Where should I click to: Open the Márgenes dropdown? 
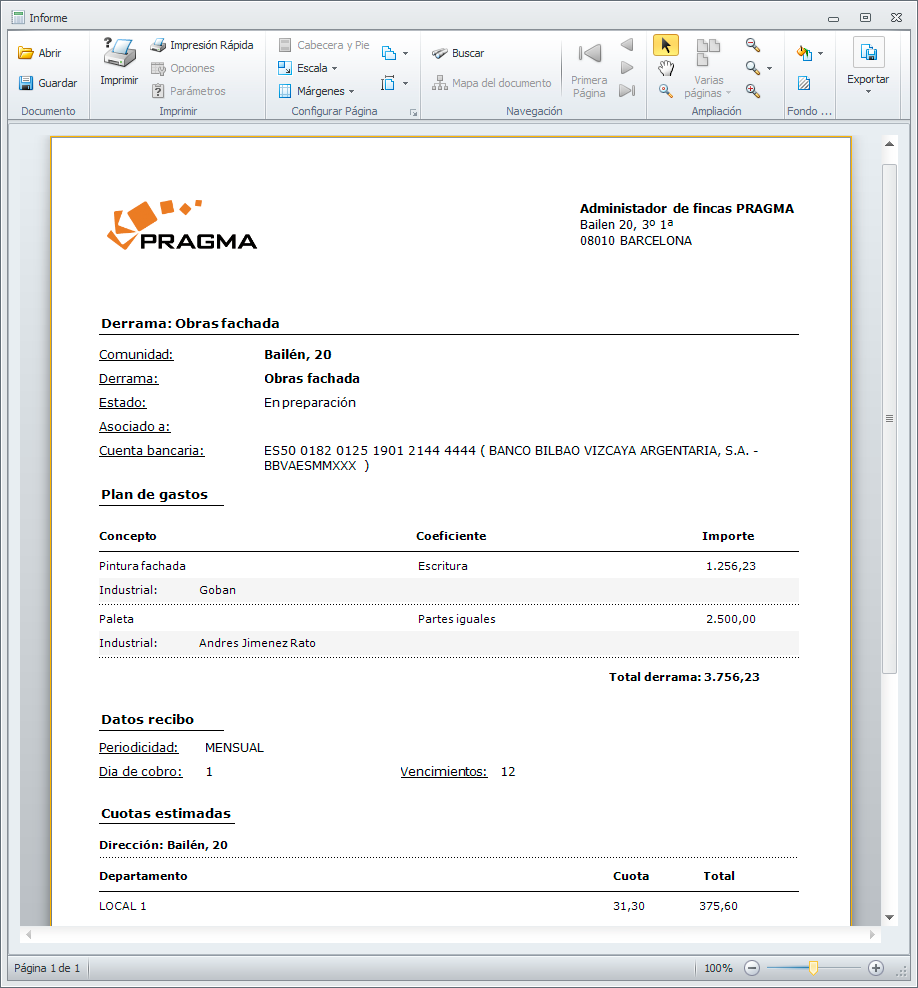316,91
